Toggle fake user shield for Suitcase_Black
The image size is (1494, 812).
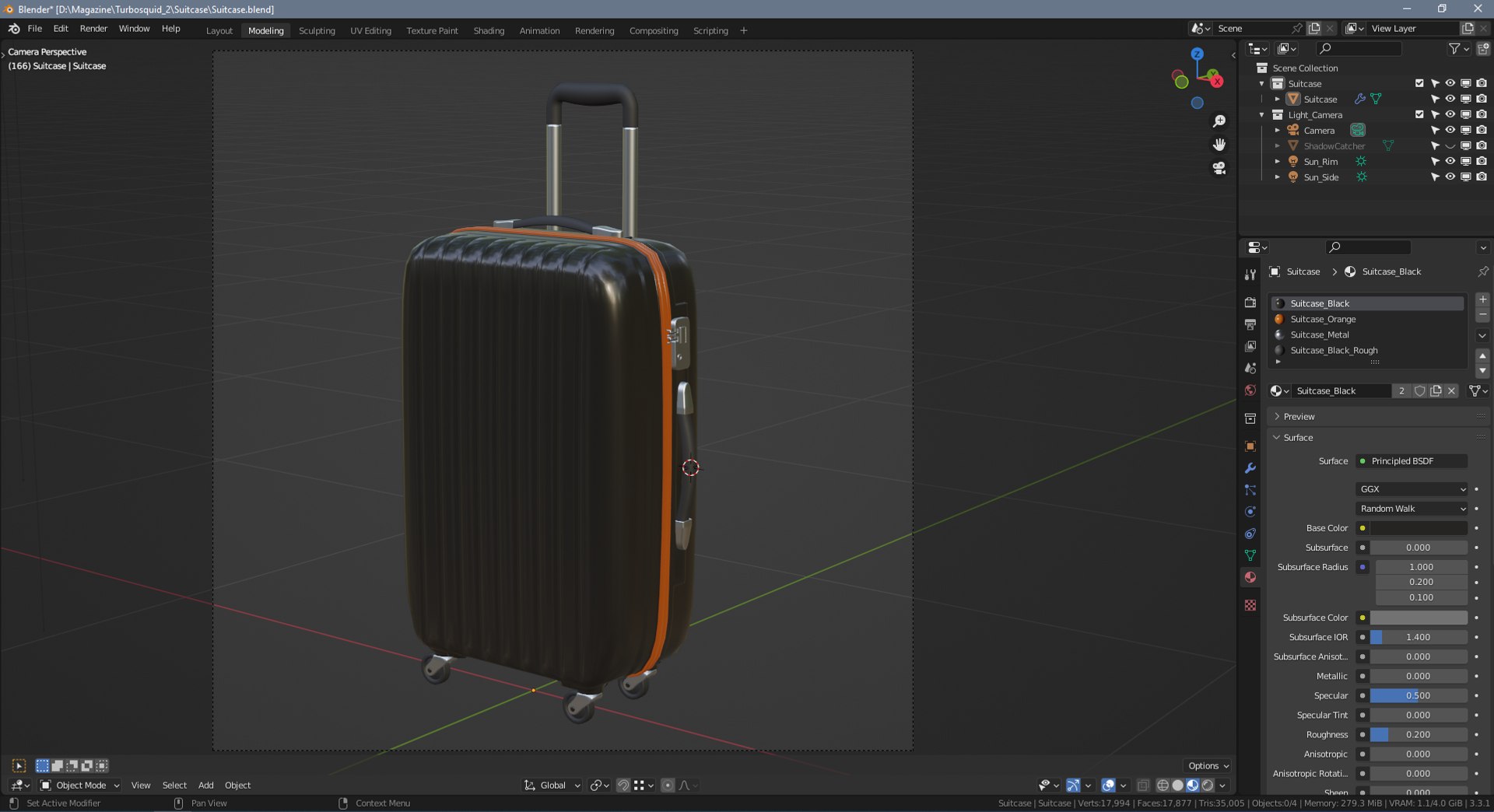(1419, 391)
